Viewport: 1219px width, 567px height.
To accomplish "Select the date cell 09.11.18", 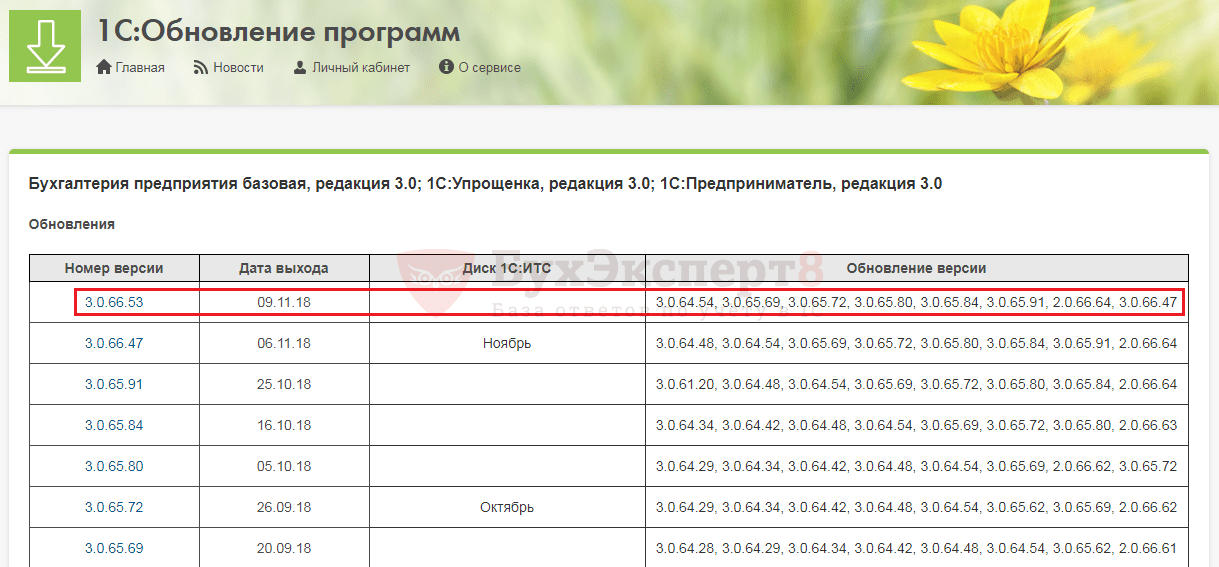I will [284, 302].
